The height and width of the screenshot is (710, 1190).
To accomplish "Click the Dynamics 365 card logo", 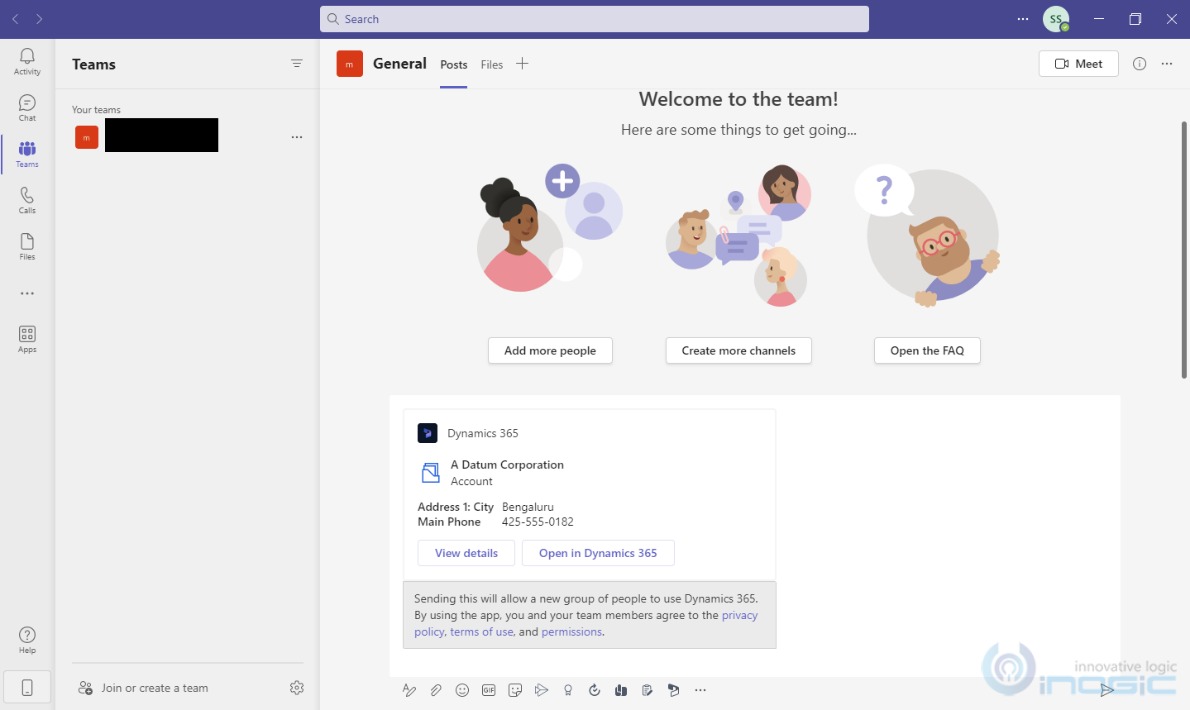I will tap(427, 433).
